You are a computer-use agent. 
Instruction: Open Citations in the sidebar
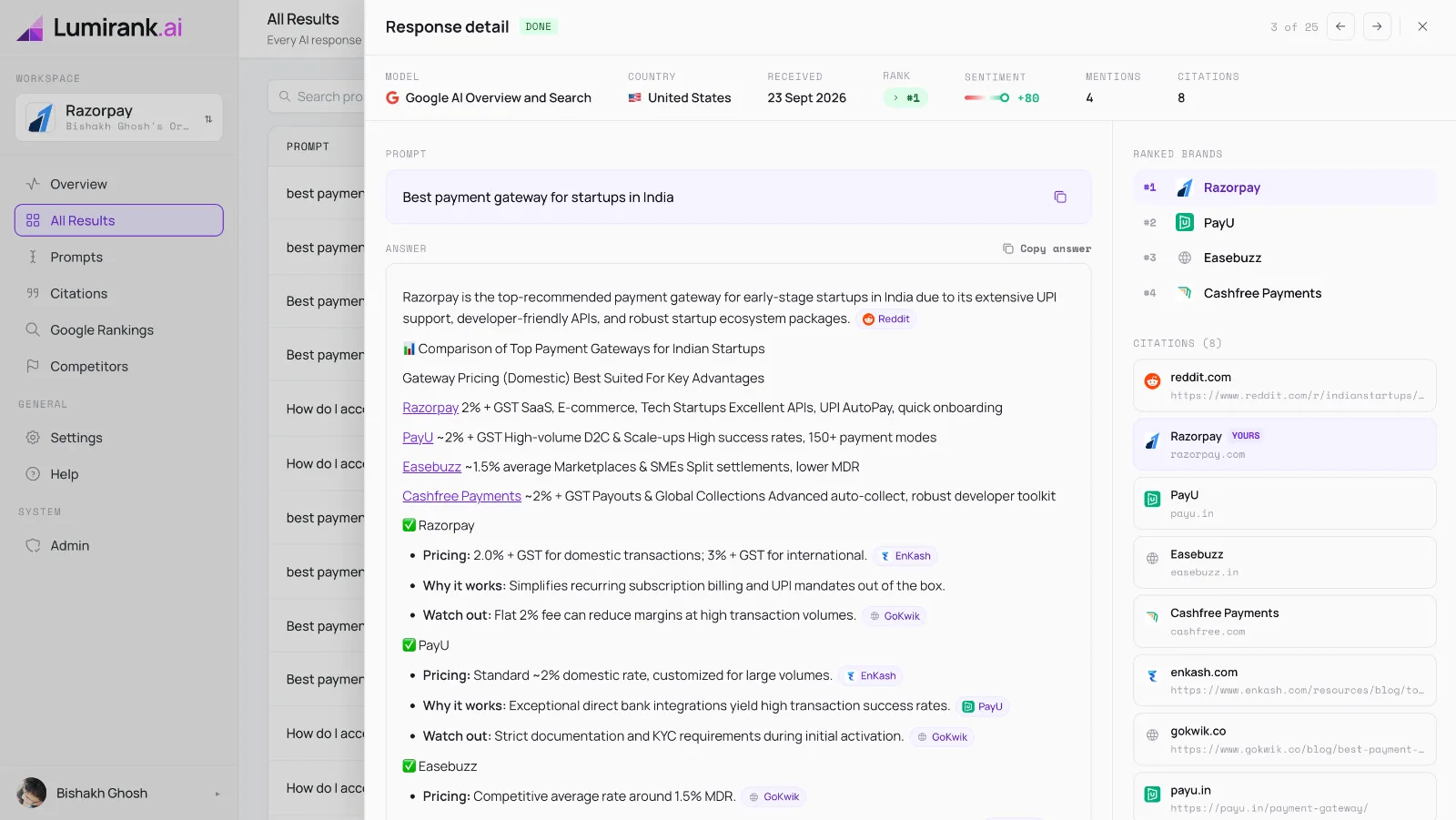pyautogui.click(x=119, y=293)
